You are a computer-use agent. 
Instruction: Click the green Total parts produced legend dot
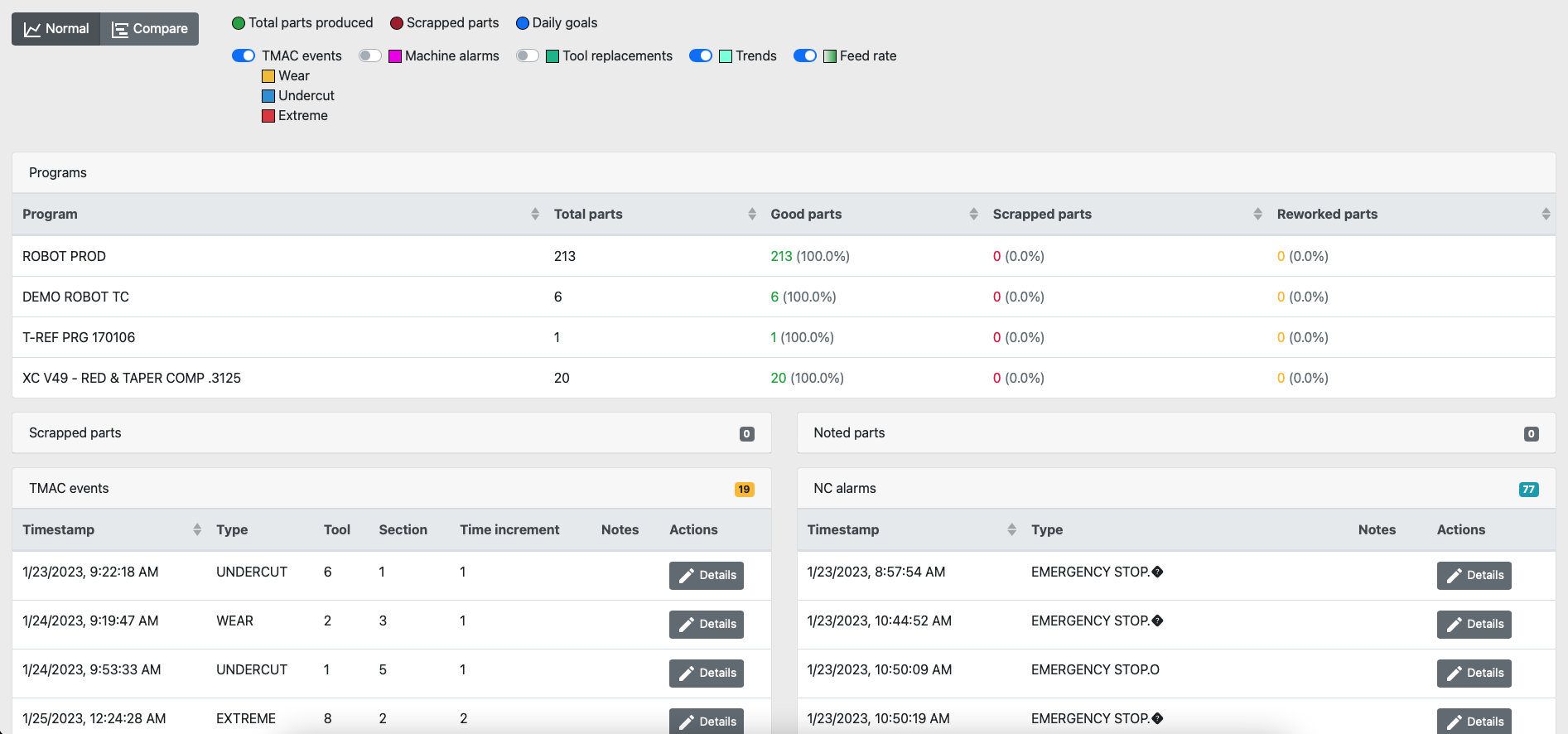239,23
